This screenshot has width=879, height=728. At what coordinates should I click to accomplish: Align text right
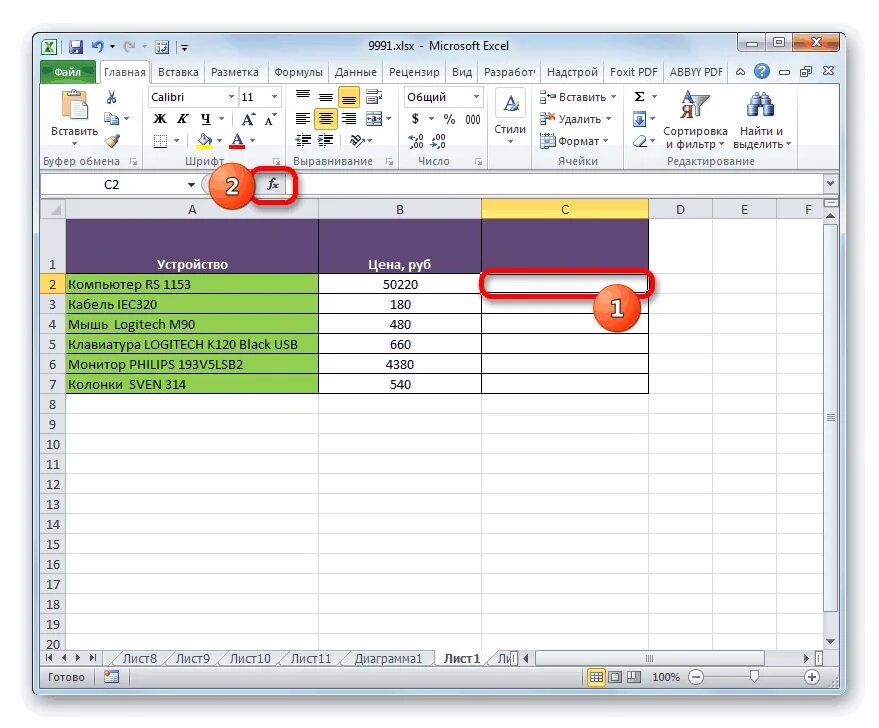[x=349, y=119]
